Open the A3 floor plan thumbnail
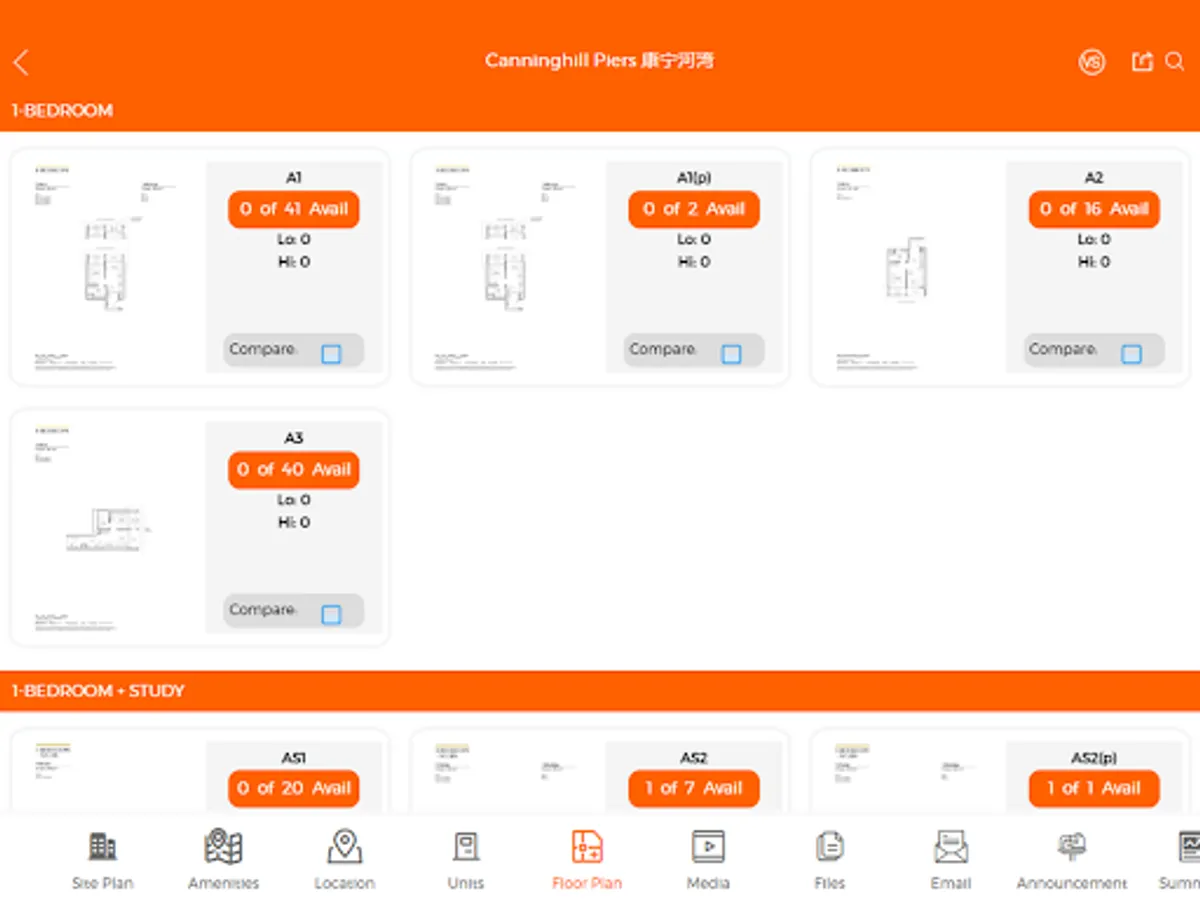 tap(106, 528)
